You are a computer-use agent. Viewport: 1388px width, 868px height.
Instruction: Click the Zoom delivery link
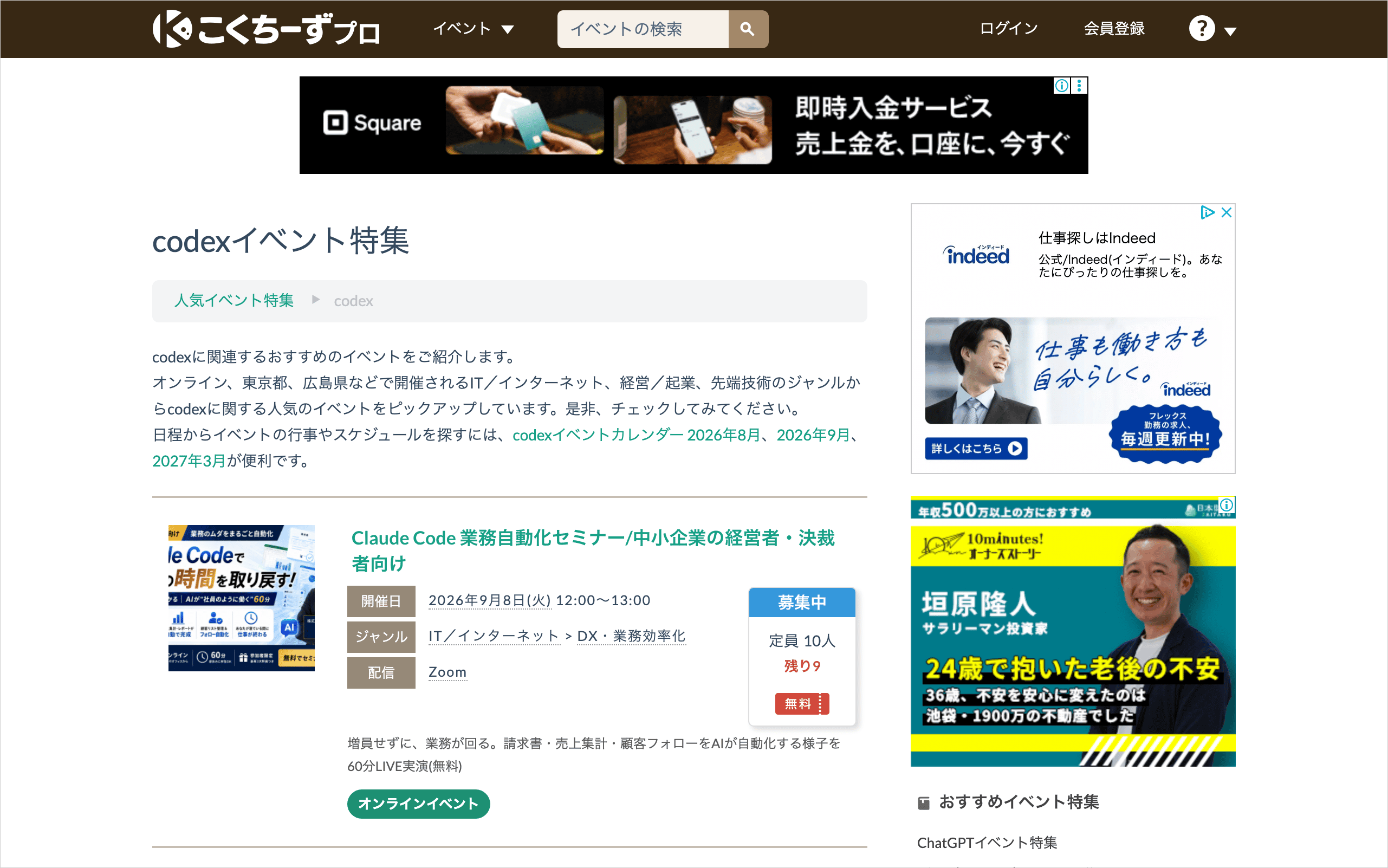pos(447,672)
